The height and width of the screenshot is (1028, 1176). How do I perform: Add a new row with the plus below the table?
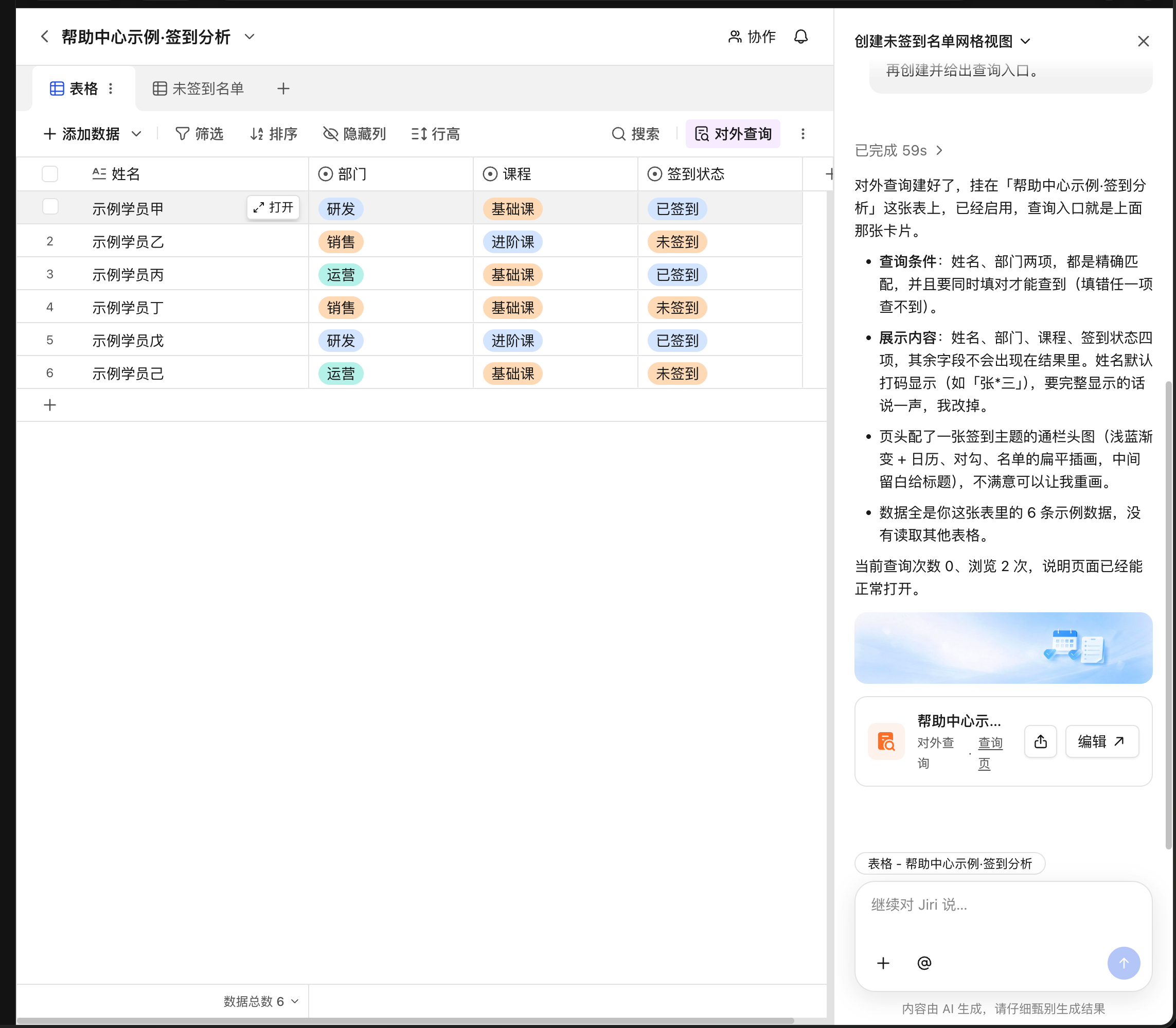click(x=50, y=405)
